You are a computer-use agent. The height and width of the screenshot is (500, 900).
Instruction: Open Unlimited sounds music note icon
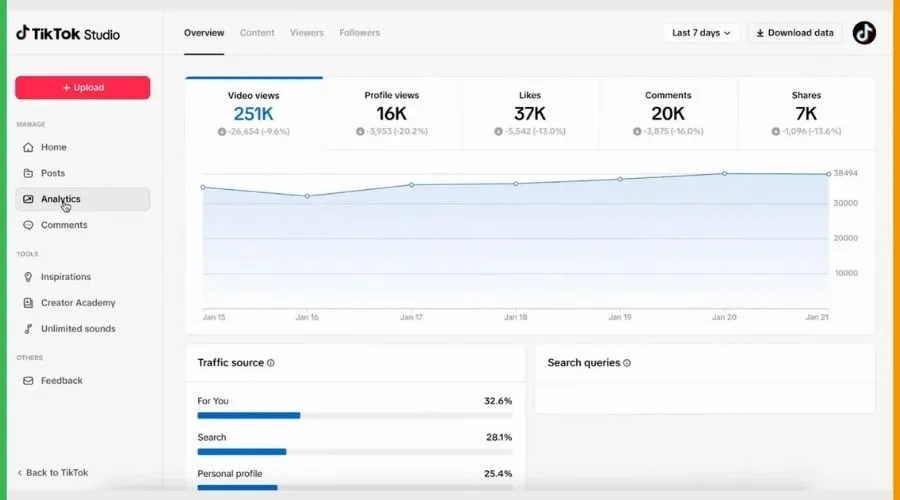[28, 329]
